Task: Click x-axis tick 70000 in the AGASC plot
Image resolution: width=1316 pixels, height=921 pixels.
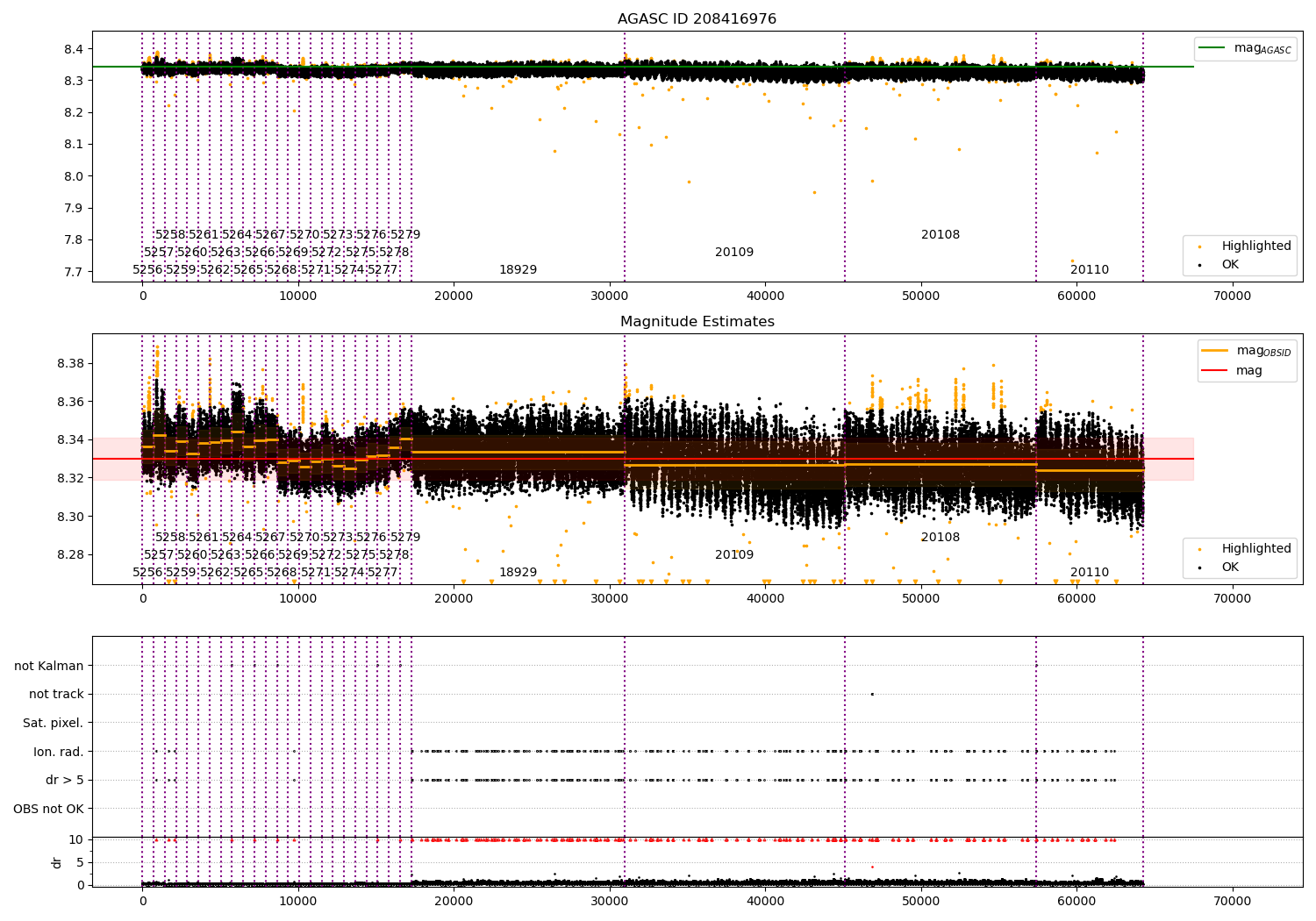Action: [1232, 296]
